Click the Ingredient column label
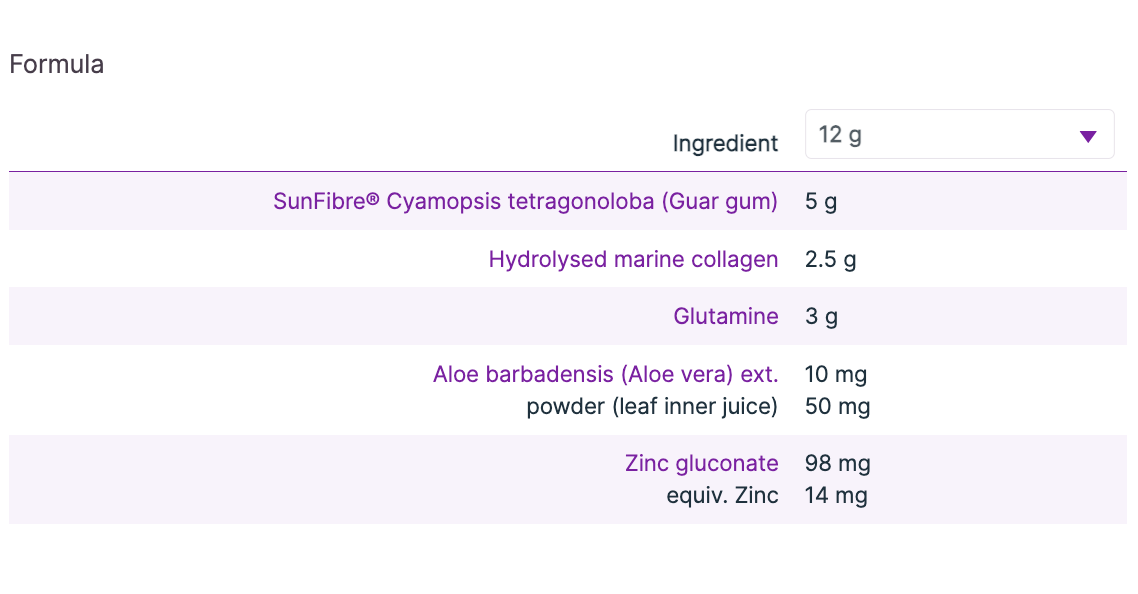1138x594 pixels. pyautogui.click(x=725, y=144)
